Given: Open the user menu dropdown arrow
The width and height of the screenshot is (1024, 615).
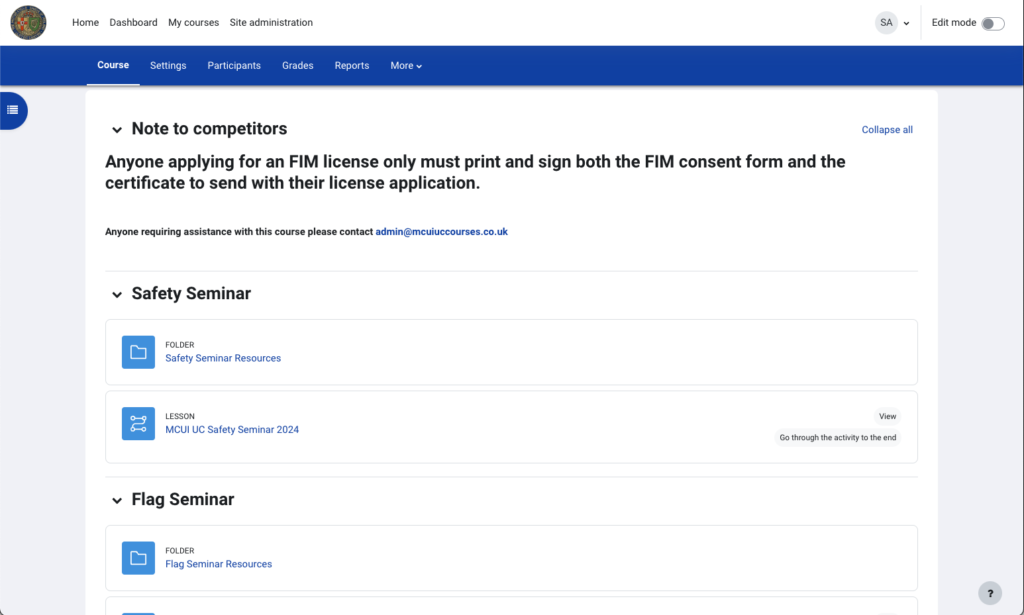Looking at the screenshot, I should coord(906,23).
